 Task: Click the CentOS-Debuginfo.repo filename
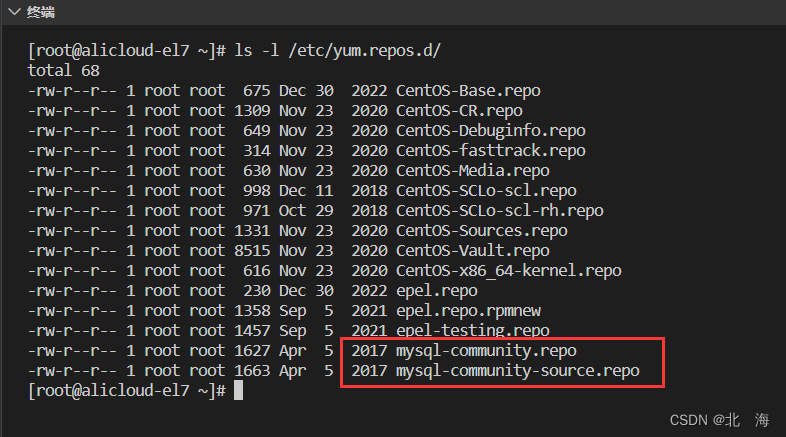point(491,131)
